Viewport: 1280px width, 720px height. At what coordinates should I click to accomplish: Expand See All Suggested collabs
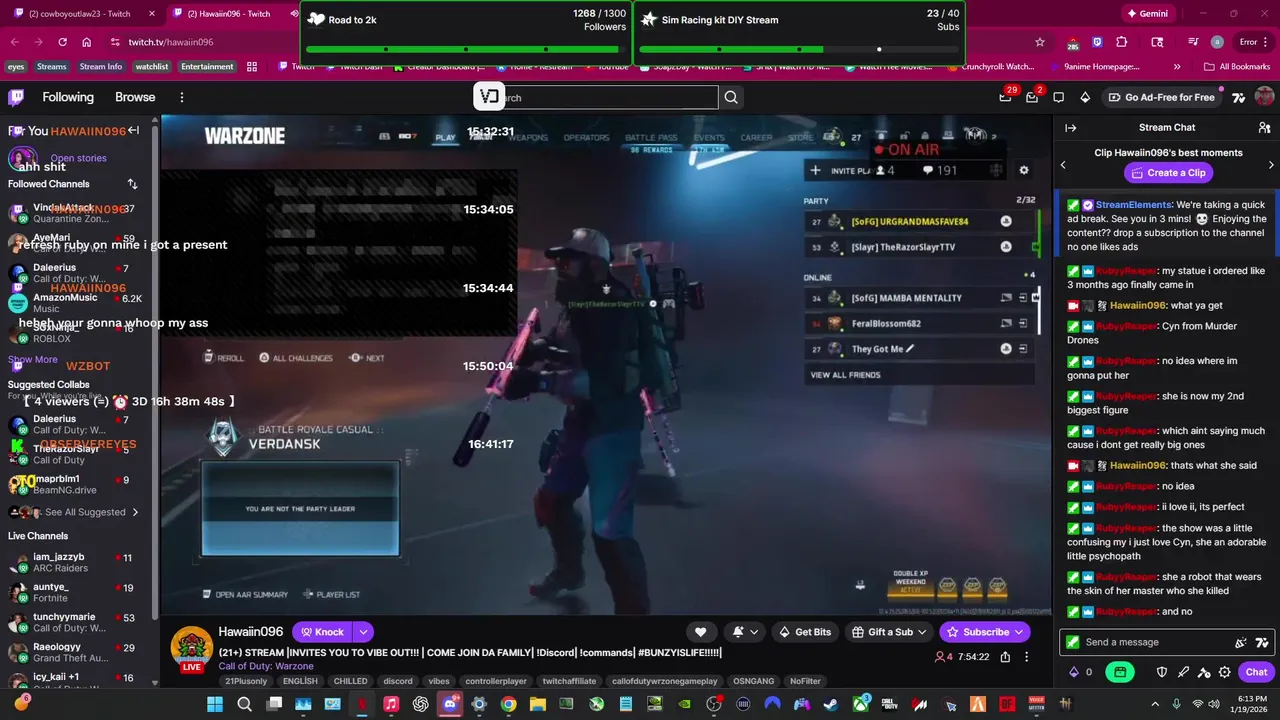92,512
